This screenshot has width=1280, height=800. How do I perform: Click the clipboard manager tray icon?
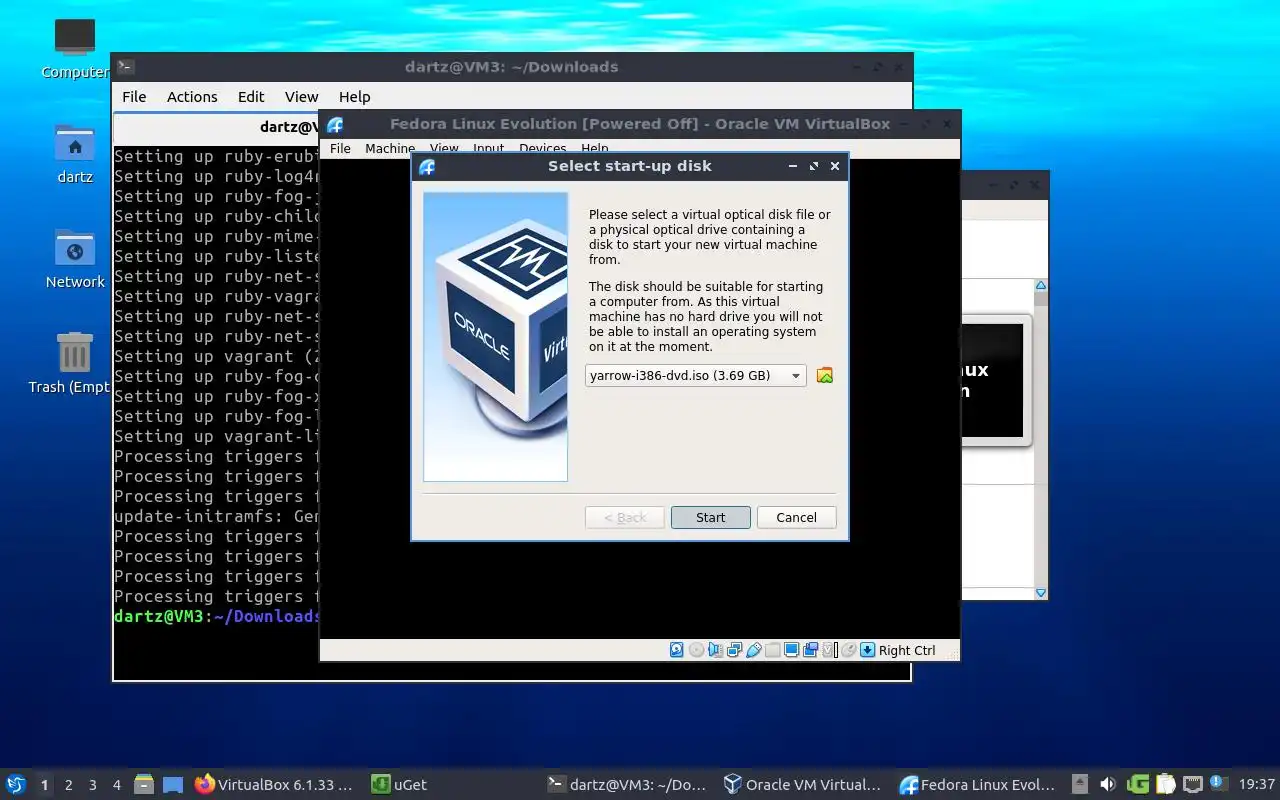pos(1165,785)
